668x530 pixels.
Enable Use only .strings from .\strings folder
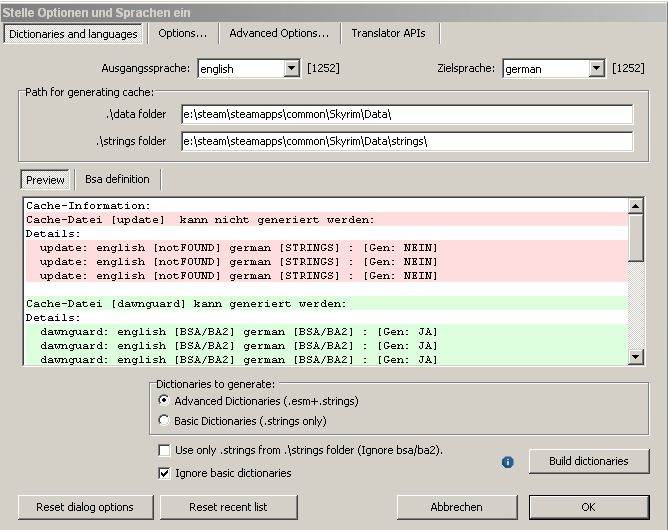[x=165, y=451]
